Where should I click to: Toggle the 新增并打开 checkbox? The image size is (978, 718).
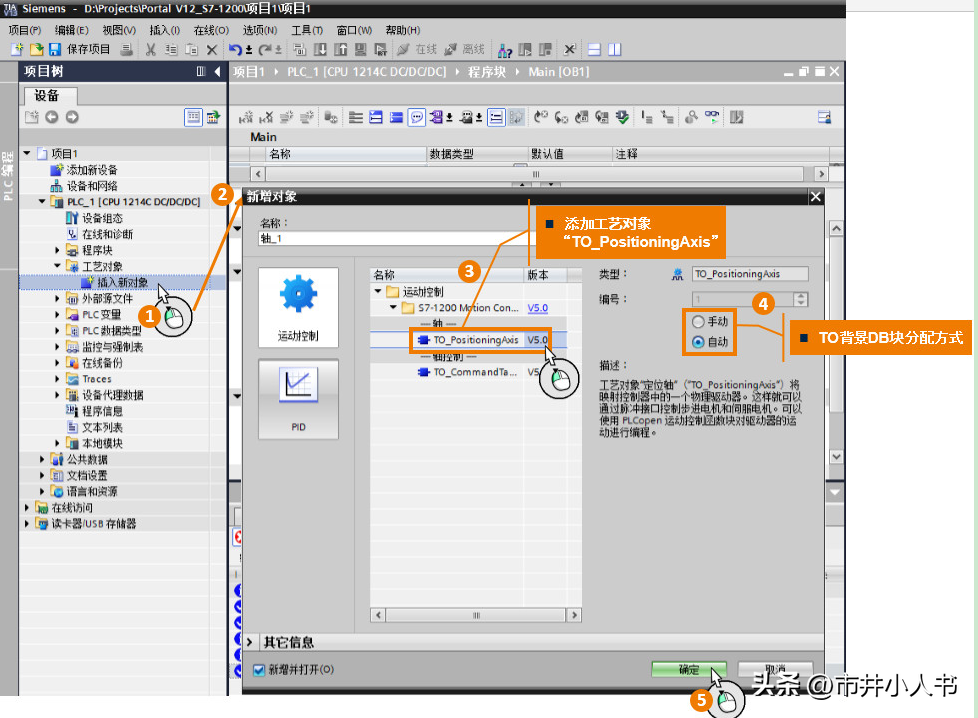pyautogui.click(x=258, y=669)
